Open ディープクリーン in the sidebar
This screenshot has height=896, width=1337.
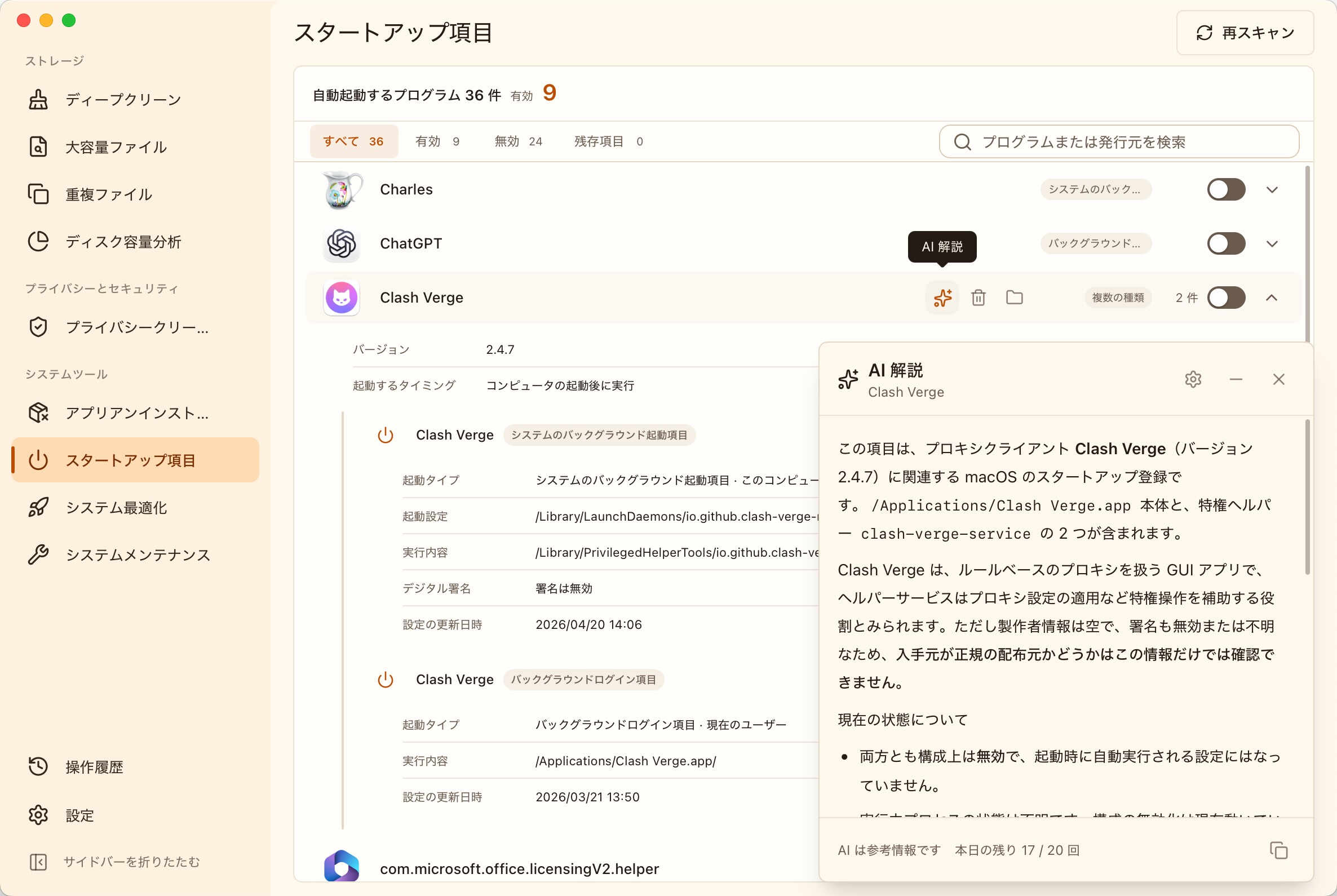point(135,99)
